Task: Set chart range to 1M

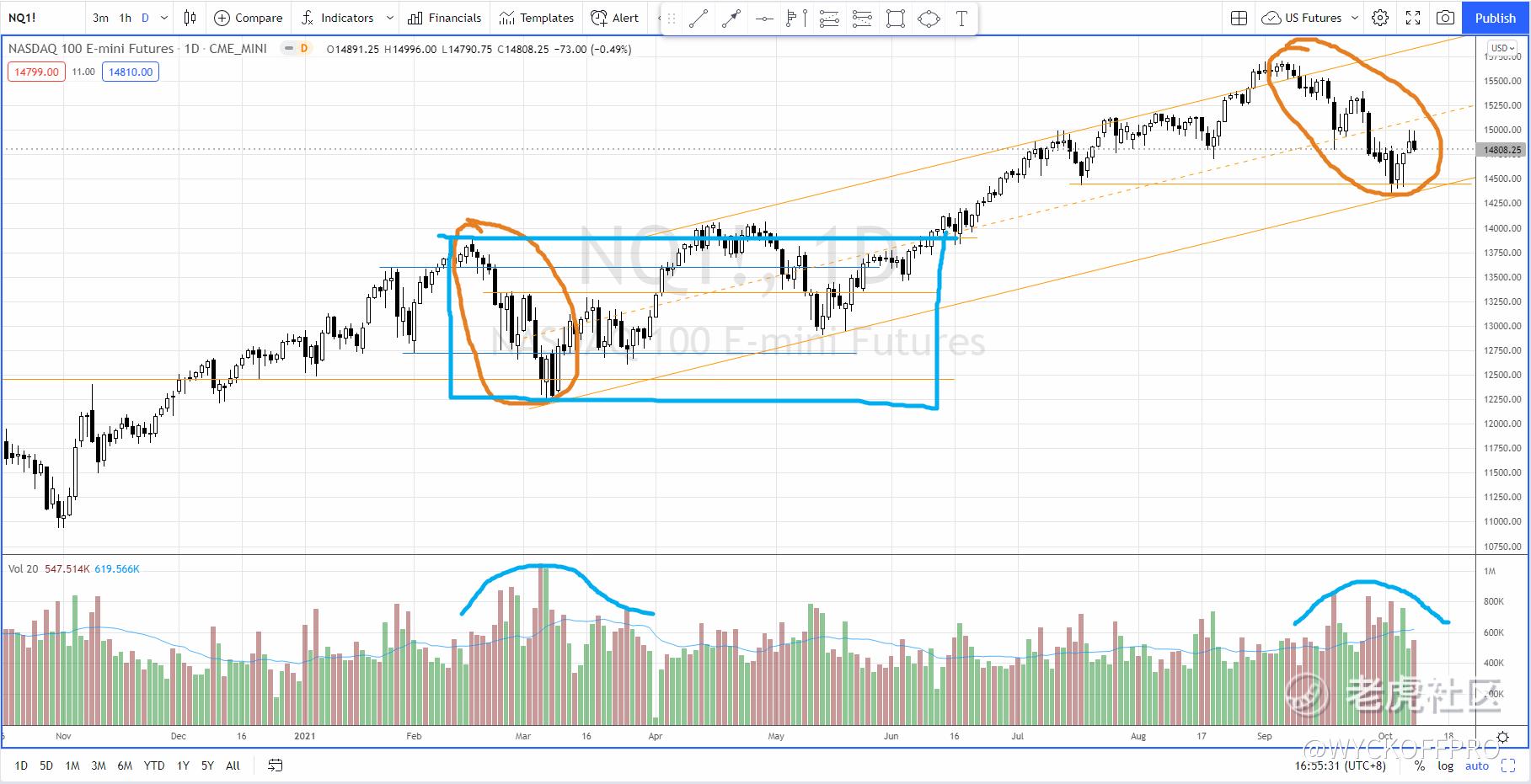Action: [x=72, y=765]
